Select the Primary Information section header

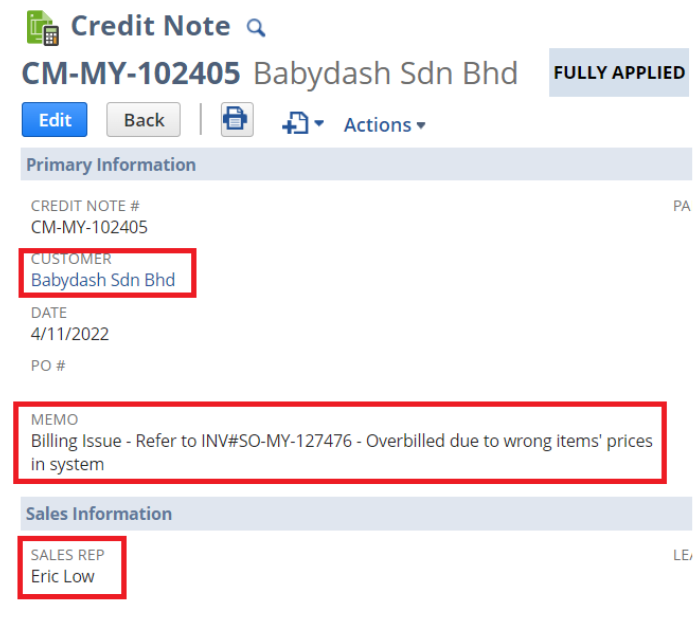coord(356,165)
